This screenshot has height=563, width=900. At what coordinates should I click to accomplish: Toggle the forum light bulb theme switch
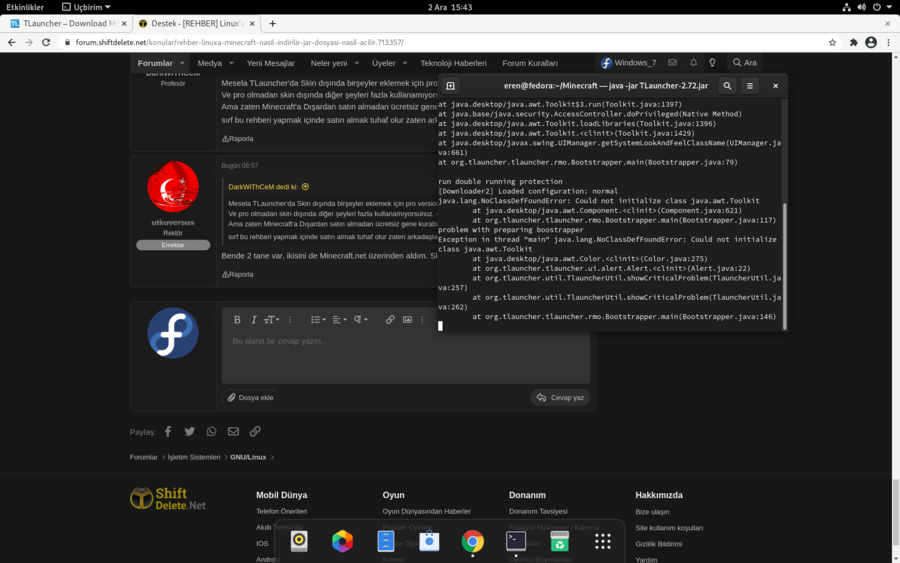[712, 63]
